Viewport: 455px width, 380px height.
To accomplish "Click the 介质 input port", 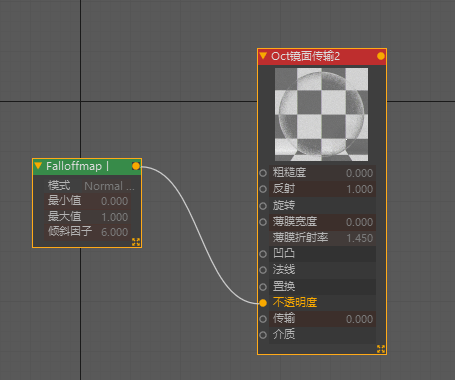I will click(263, 335).
